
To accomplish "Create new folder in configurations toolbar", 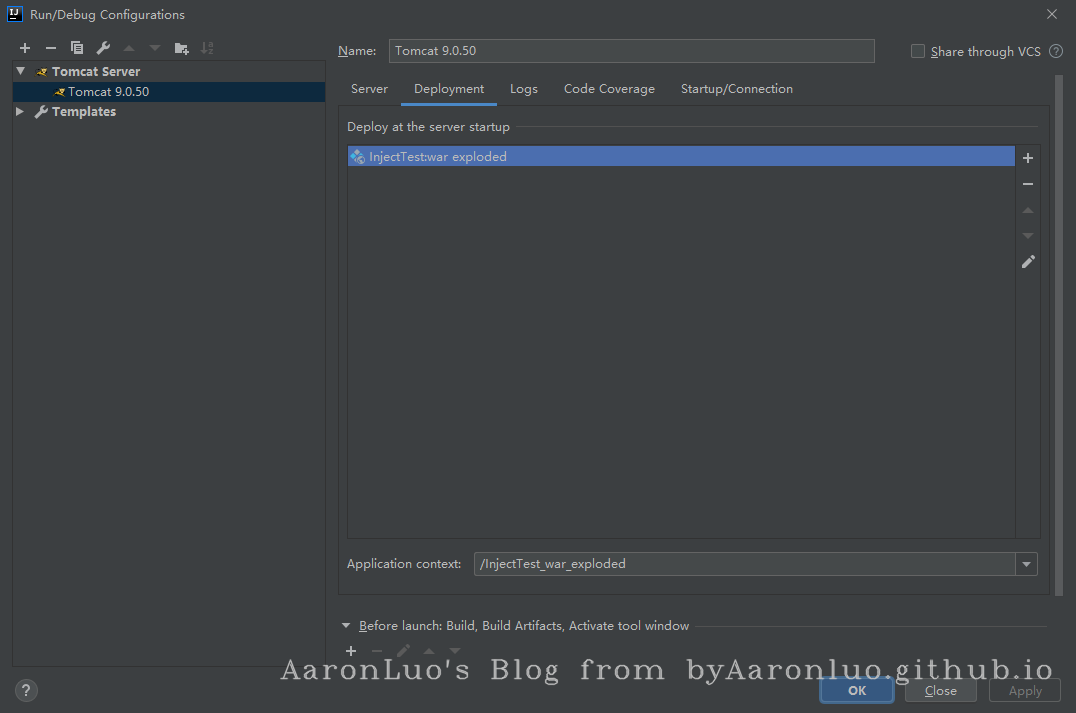I will point(181,48).
